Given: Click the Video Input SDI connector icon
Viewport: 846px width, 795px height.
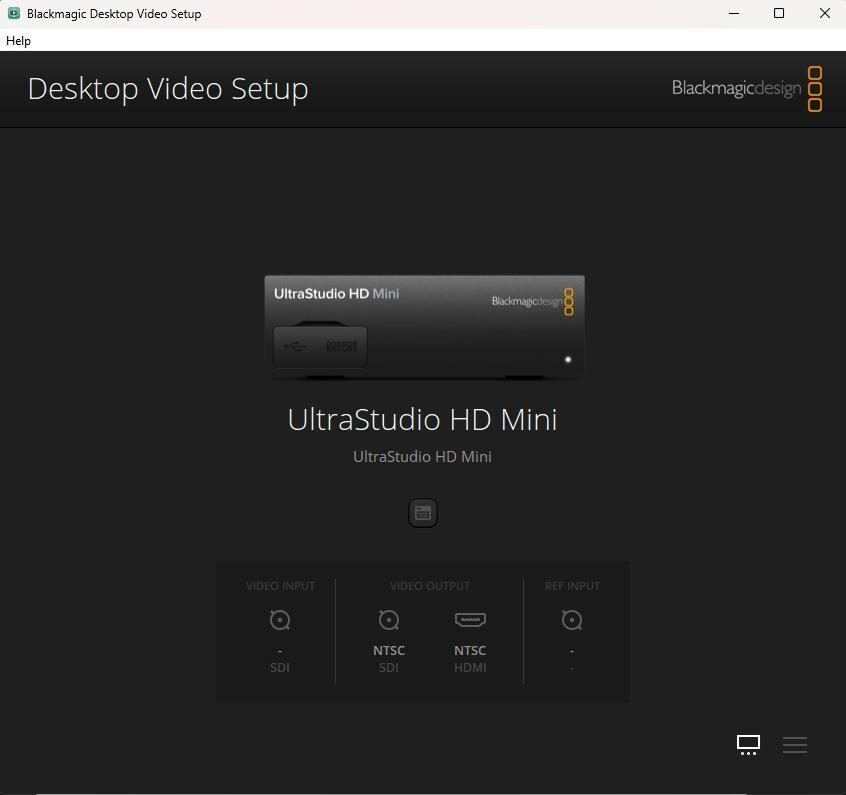Looking at the screenshot, I should click(x=280, y=620).
